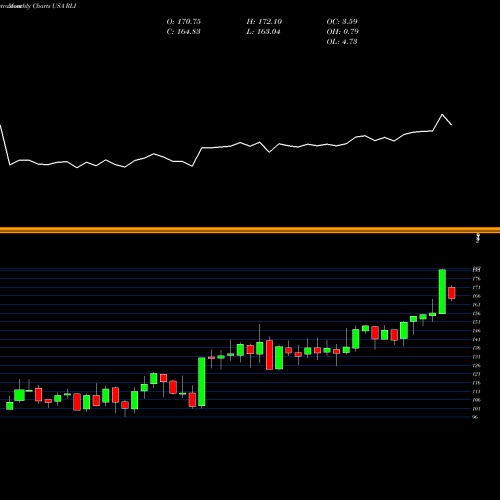Click the 106 price axis label
Viewport: 500px width, 500px height.
tap(477, 400)
